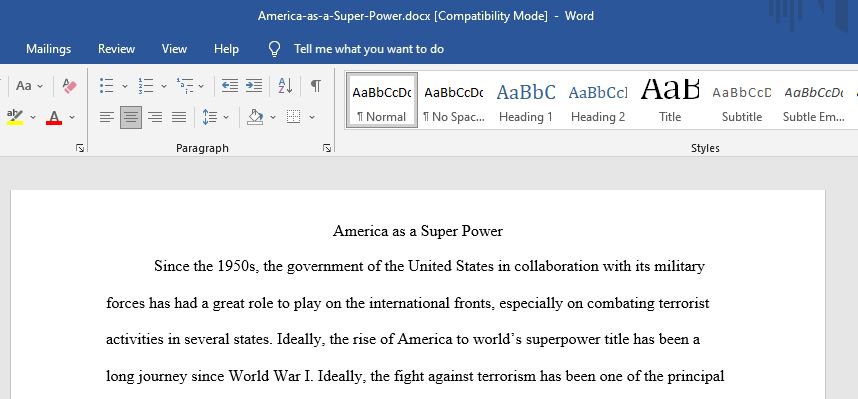
Task: Apply the Subtitle style
Action: coord(742,100)
